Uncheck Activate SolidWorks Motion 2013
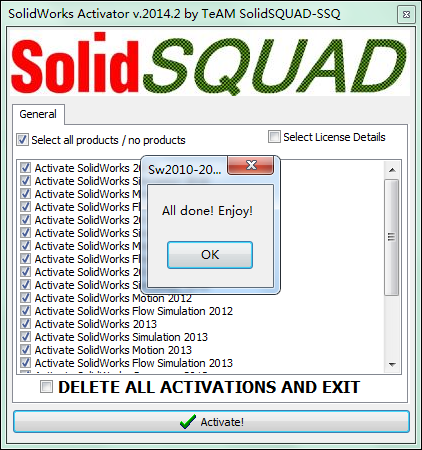 click(x=25, y=350)
